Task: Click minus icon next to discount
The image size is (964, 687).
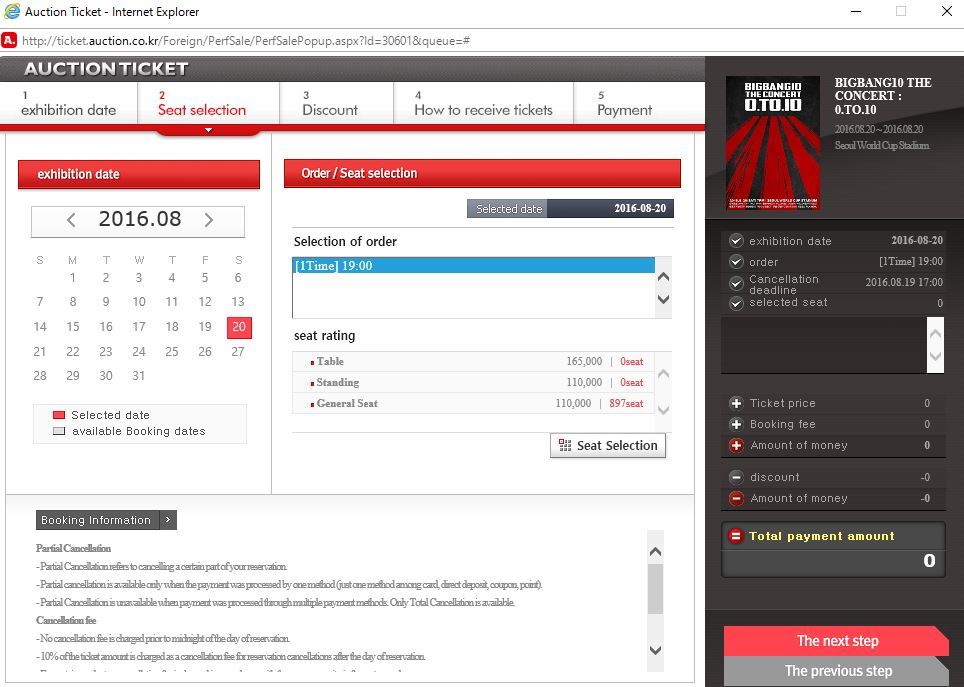Action: coord(736,477)
